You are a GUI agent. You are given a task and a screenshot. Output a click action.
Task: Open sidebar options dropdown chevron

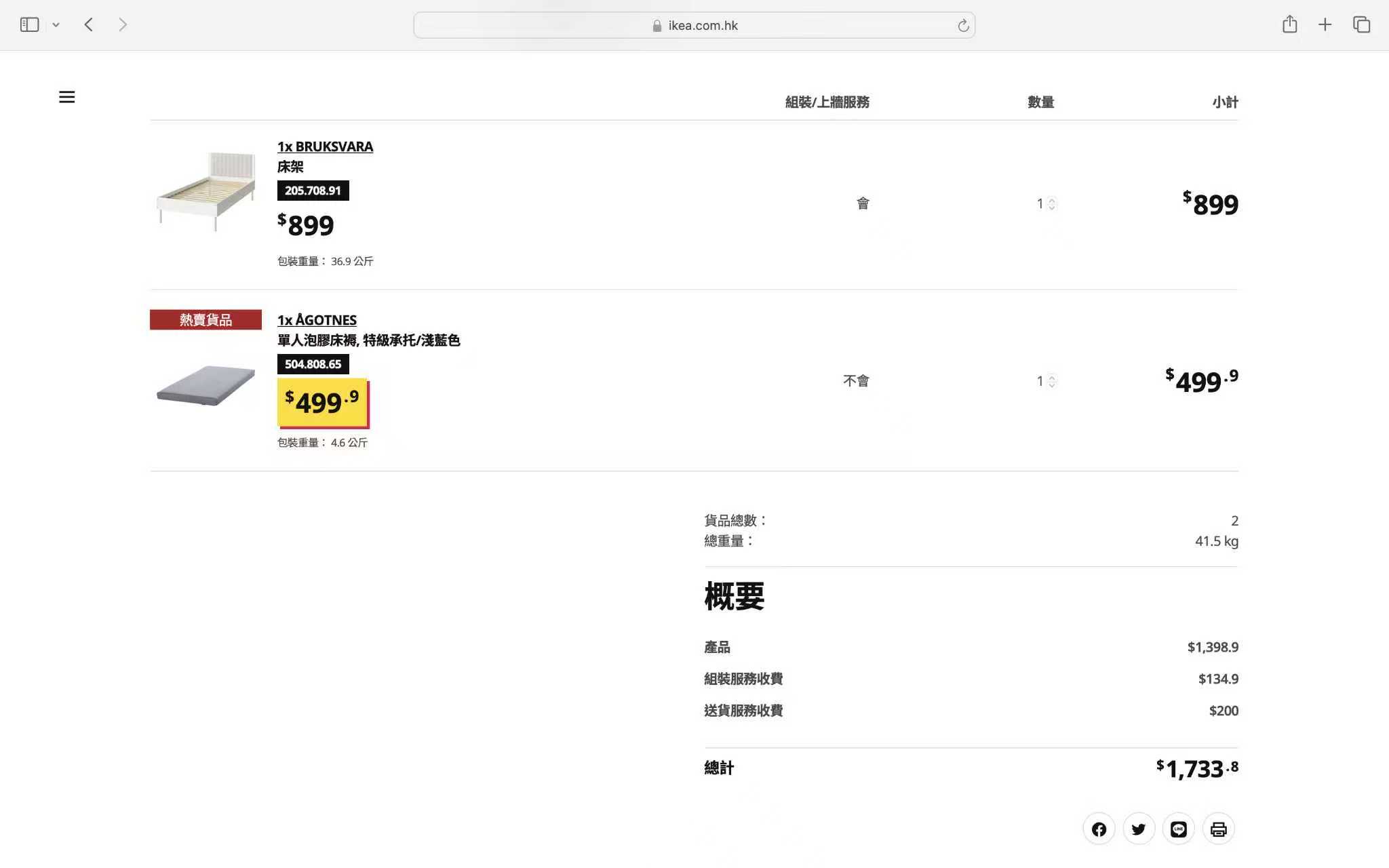pos(56,25)
